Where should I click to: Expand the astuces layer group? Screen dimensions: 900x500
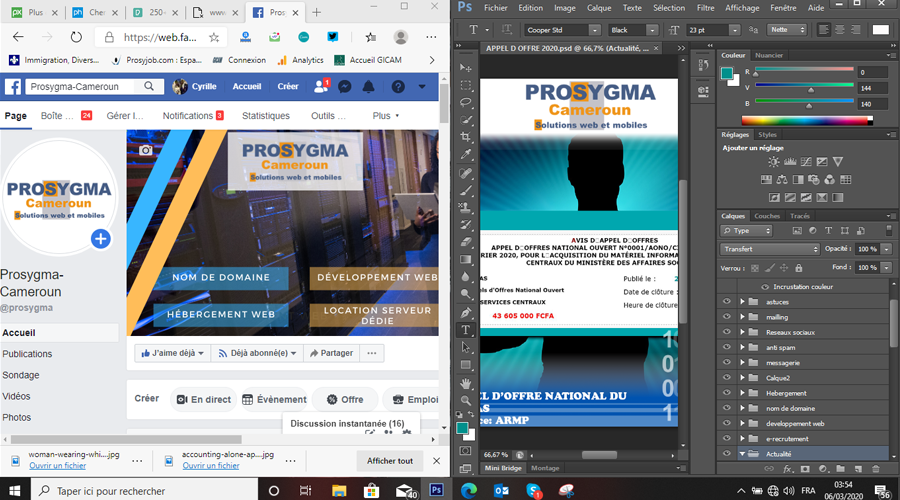742,301
